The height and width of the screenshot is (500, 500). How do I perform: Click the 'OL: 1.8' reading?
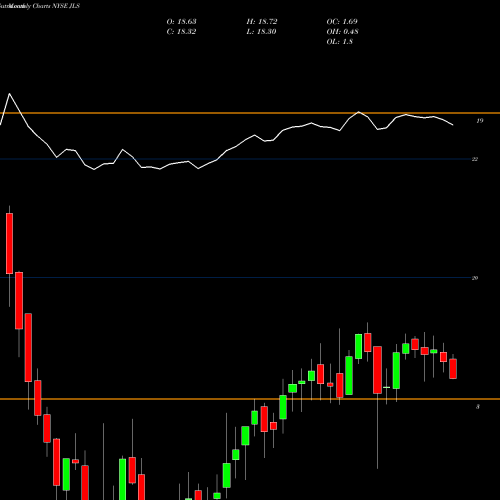pyautogui.click(x=339, y=42)
